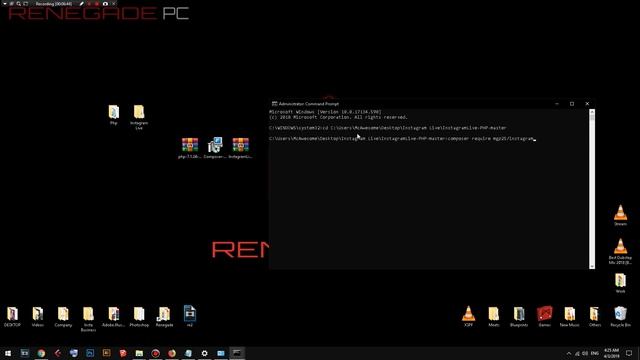Open the Action Center notifications
This screenshot has width=640, height=360.
[x=629, y=353]
